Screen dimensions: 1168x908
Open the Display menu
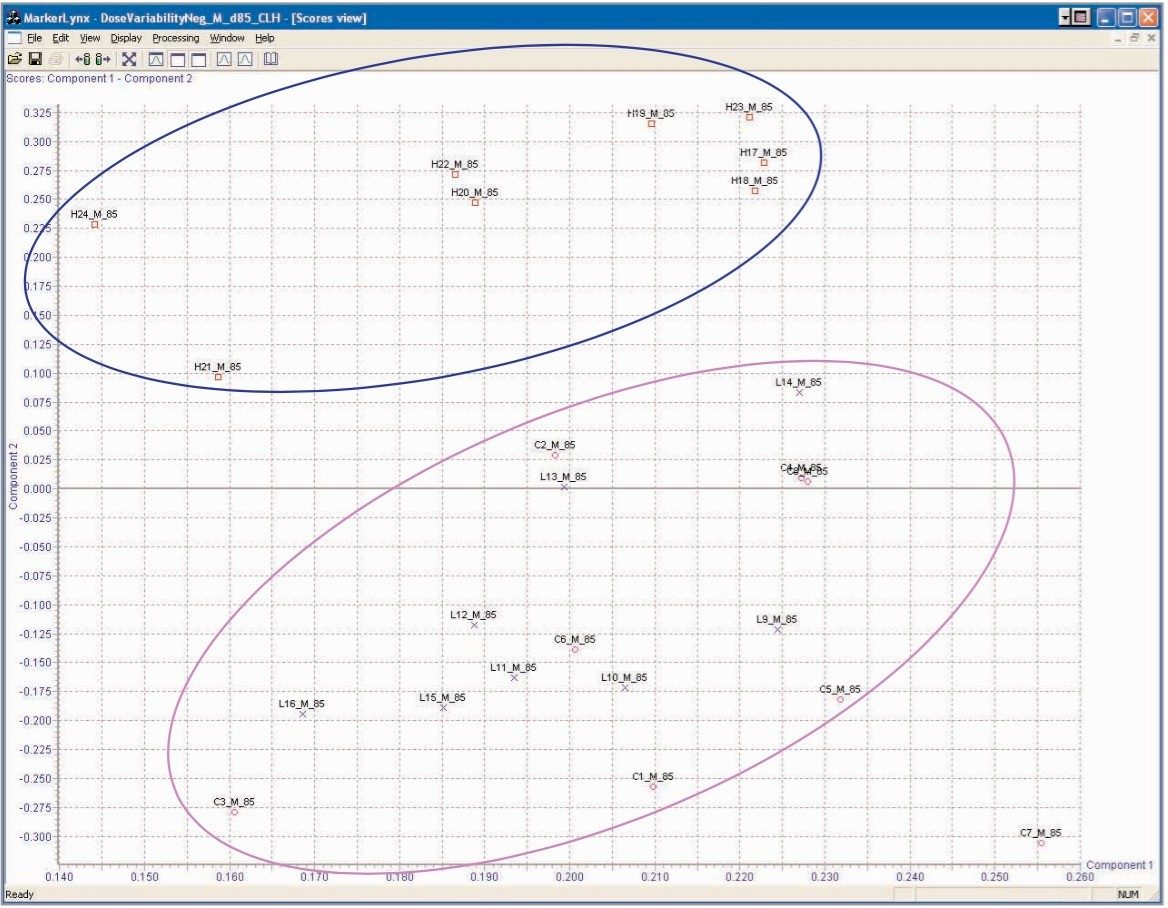pos(126,38)
